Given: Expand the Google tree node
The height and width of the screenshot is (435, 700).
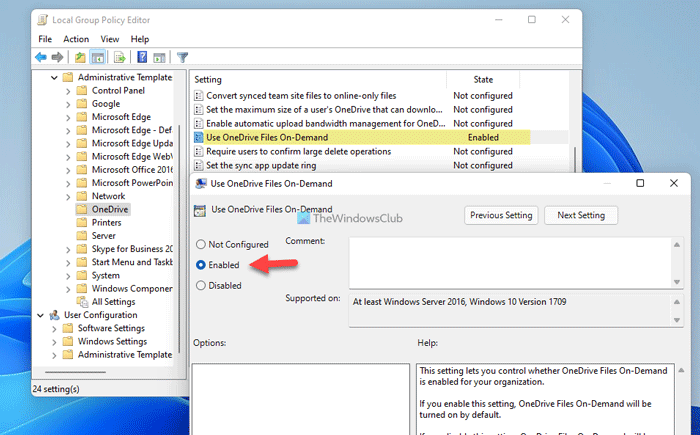Looking at the screenshot, I should pyautogui.click(x=68, y=104).
